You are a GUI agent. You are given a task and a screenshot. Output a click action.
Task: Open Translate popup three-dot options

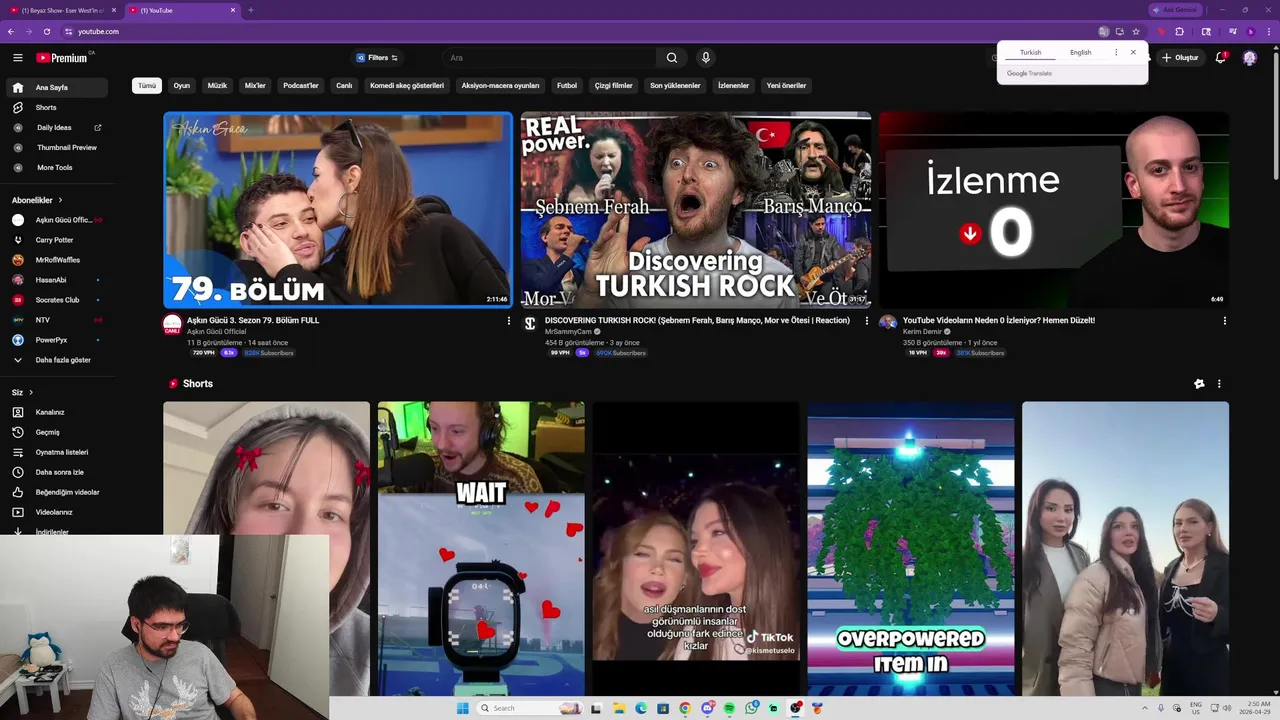click(x=1116, y=52)
